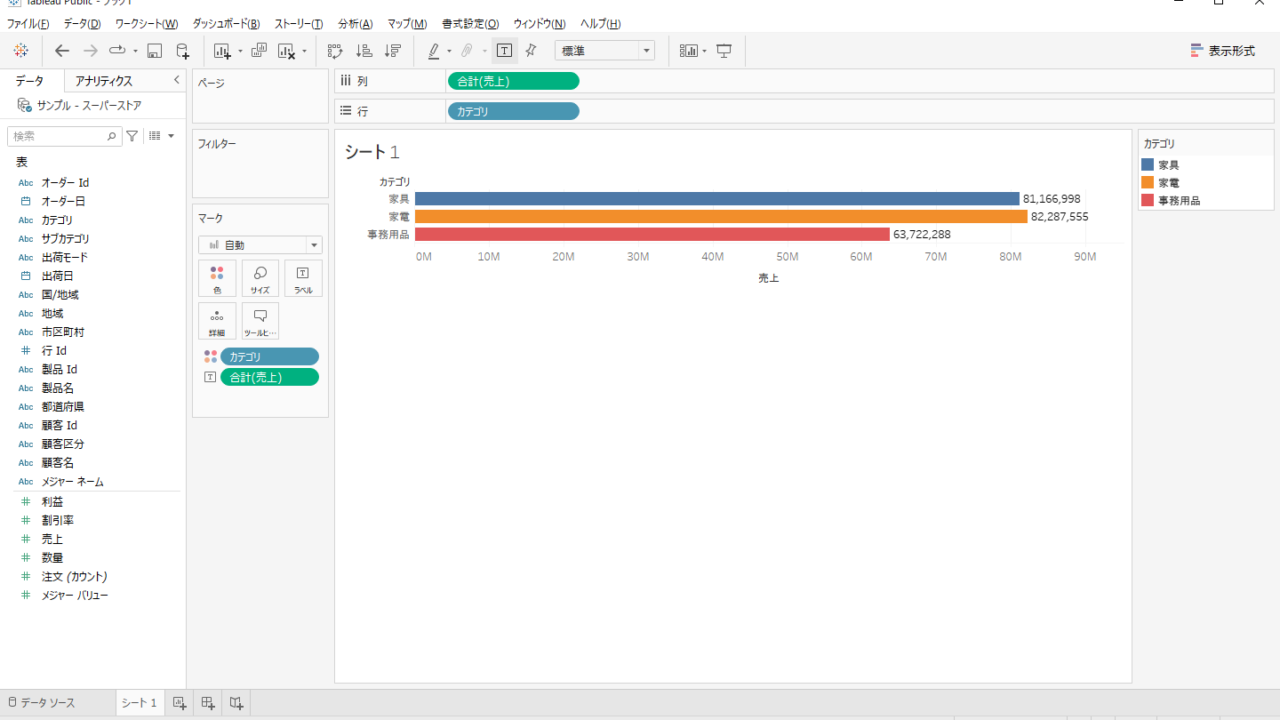Select the シート 1 sheet tab
The width and height of the screenshot is (1280, 720).
(x=139, y=703)
